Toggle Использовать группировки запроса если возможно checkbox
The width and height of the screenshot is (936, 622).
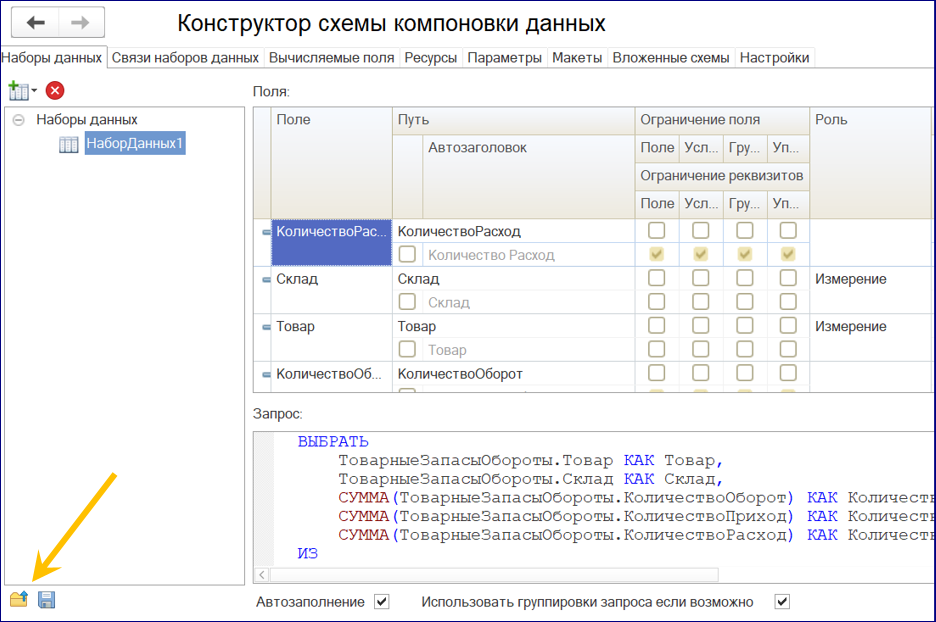point(782,602)
